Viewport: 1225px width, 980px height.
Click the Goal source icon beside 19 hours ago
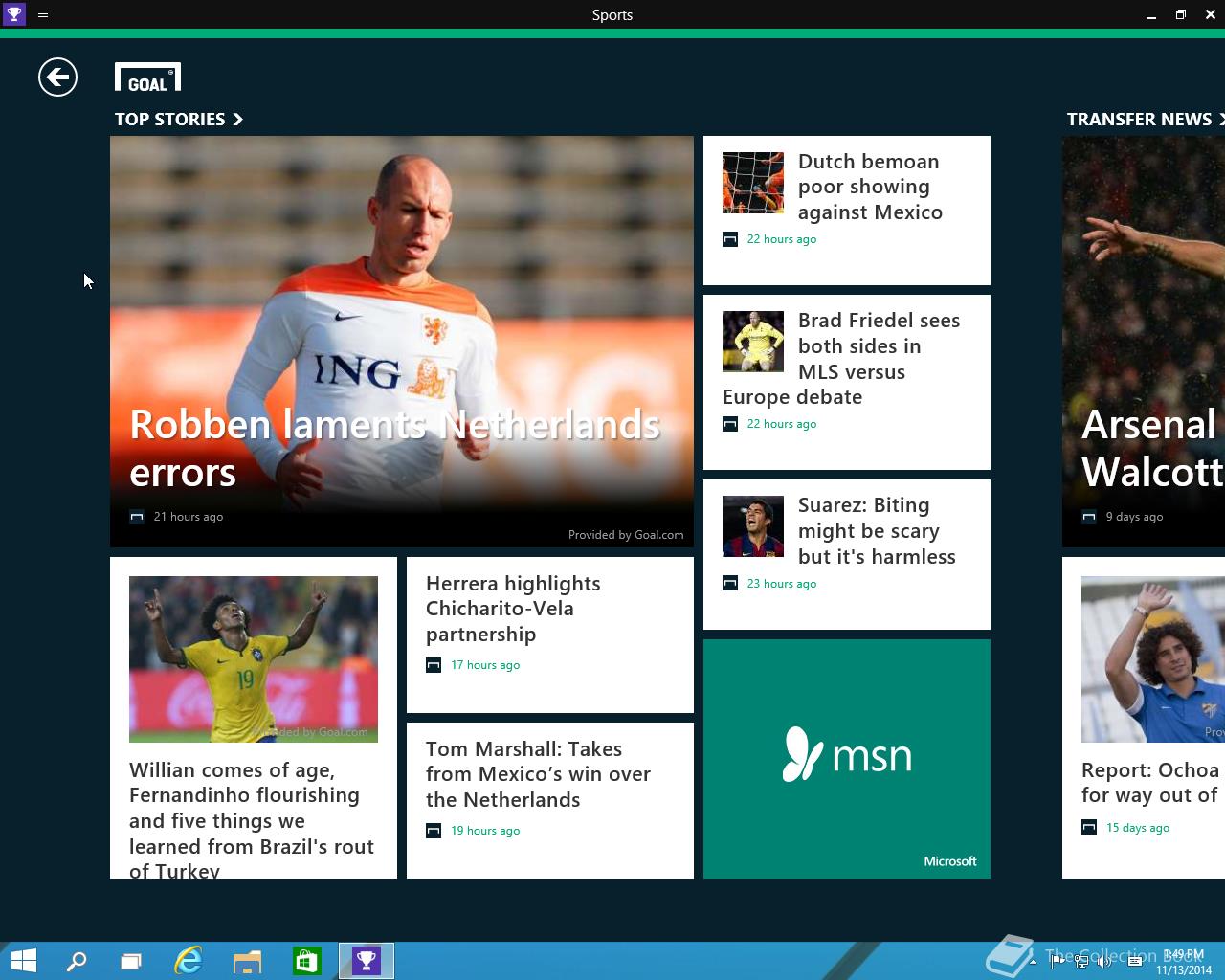point(434,831)
